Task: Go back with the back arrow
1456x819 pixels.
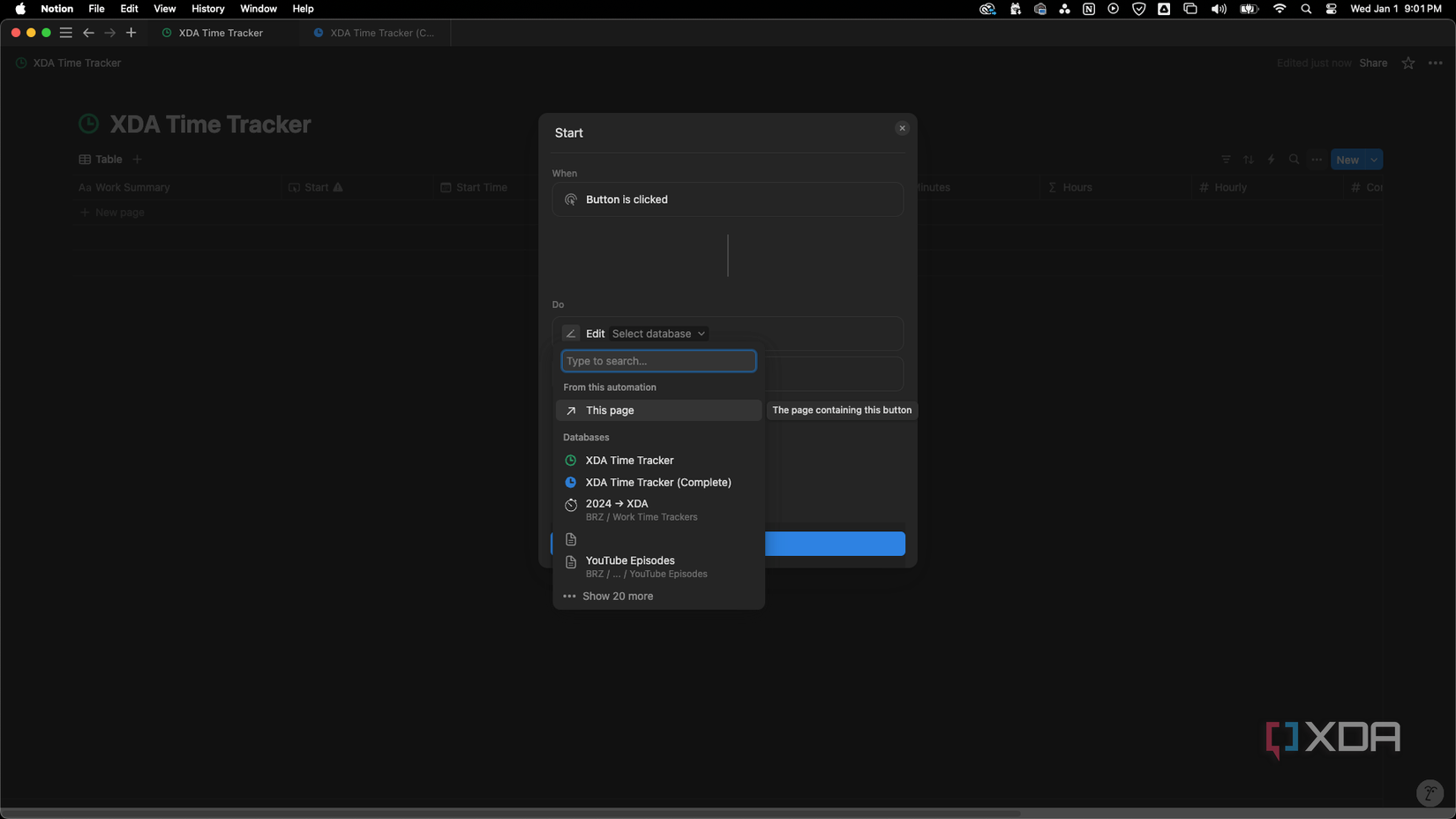Action: click(x=88, y=33)
